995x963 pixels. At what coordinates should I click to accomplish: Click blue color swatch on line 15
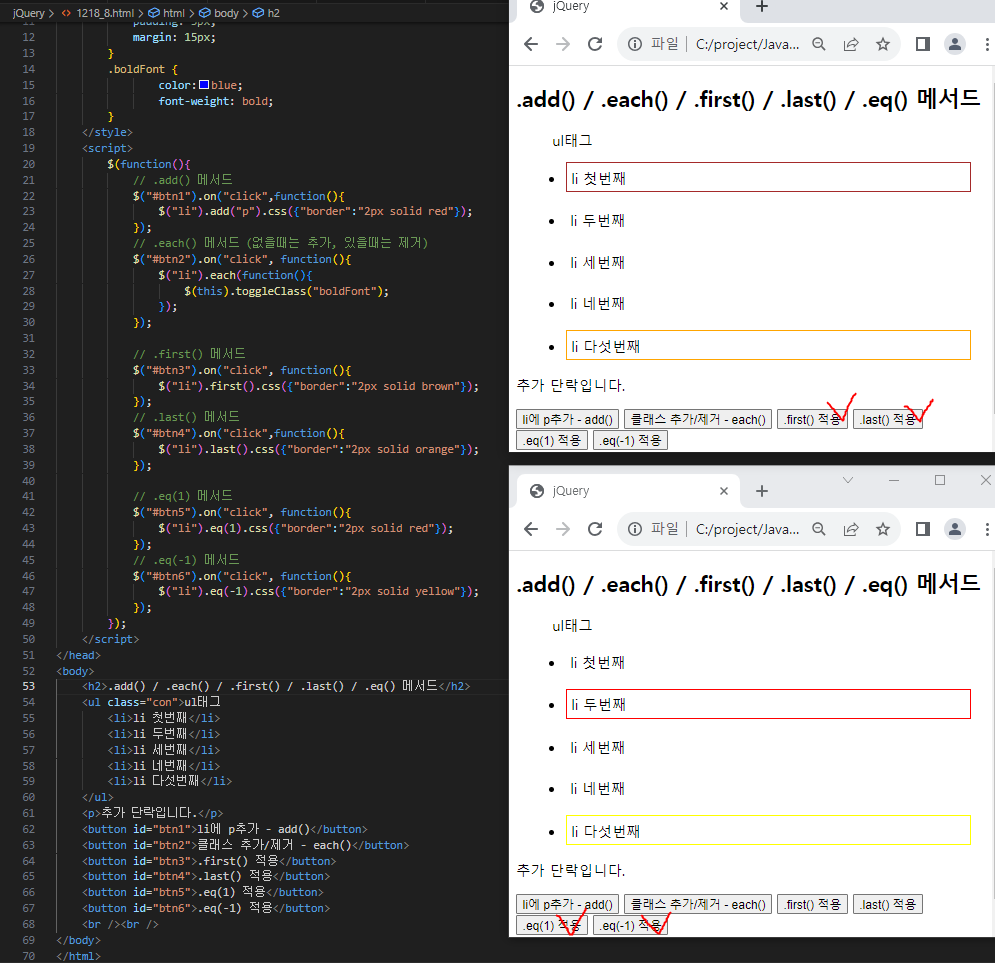[x=204, y=84]
